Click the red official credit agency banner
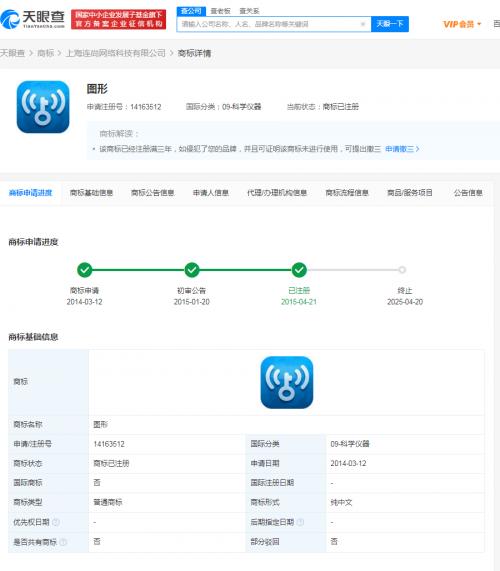The height and width of the screenshot is (571, 500). [x=119, y=19]
